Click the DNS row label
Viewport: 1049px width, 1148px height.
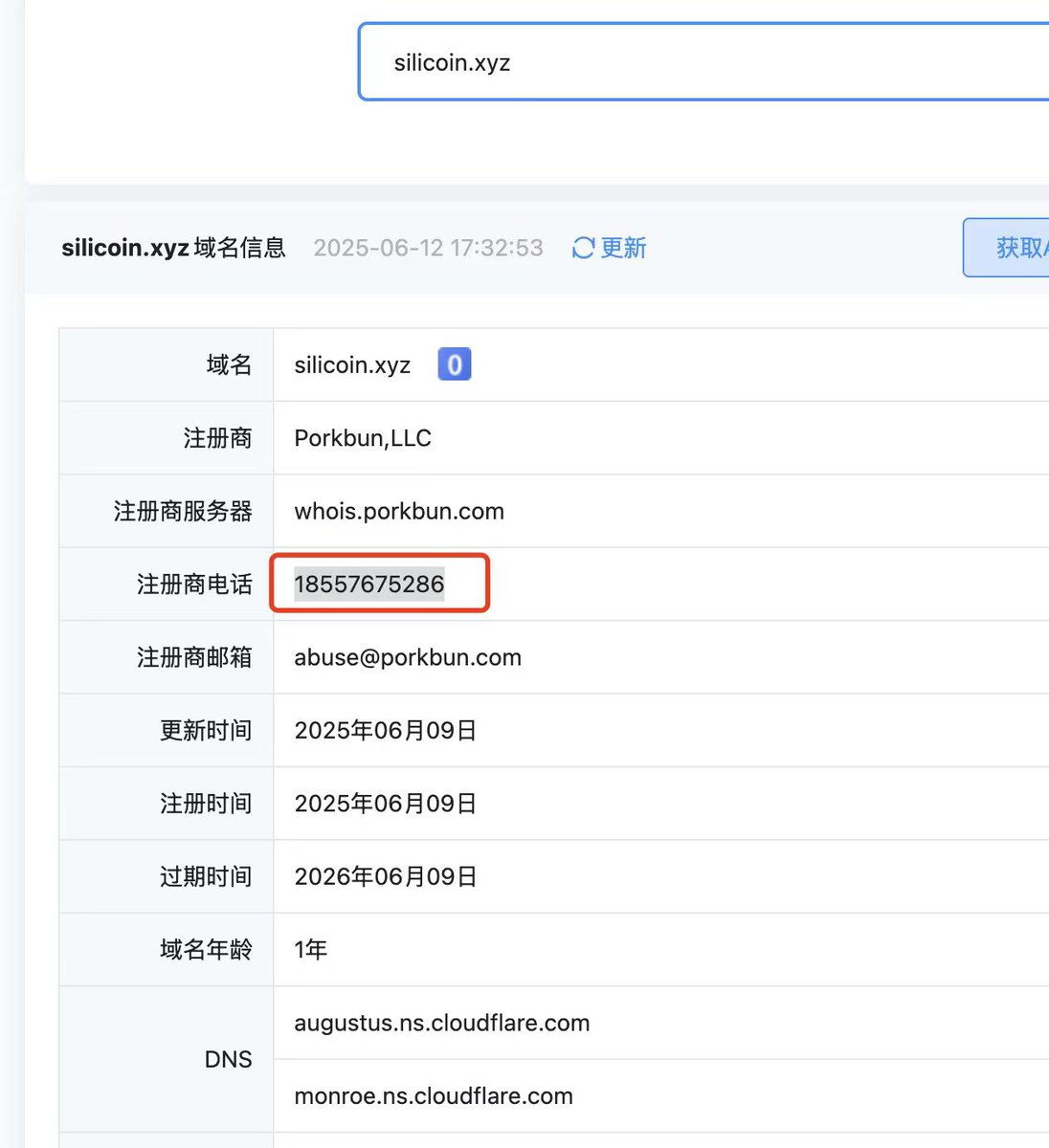click(229, 1059)
